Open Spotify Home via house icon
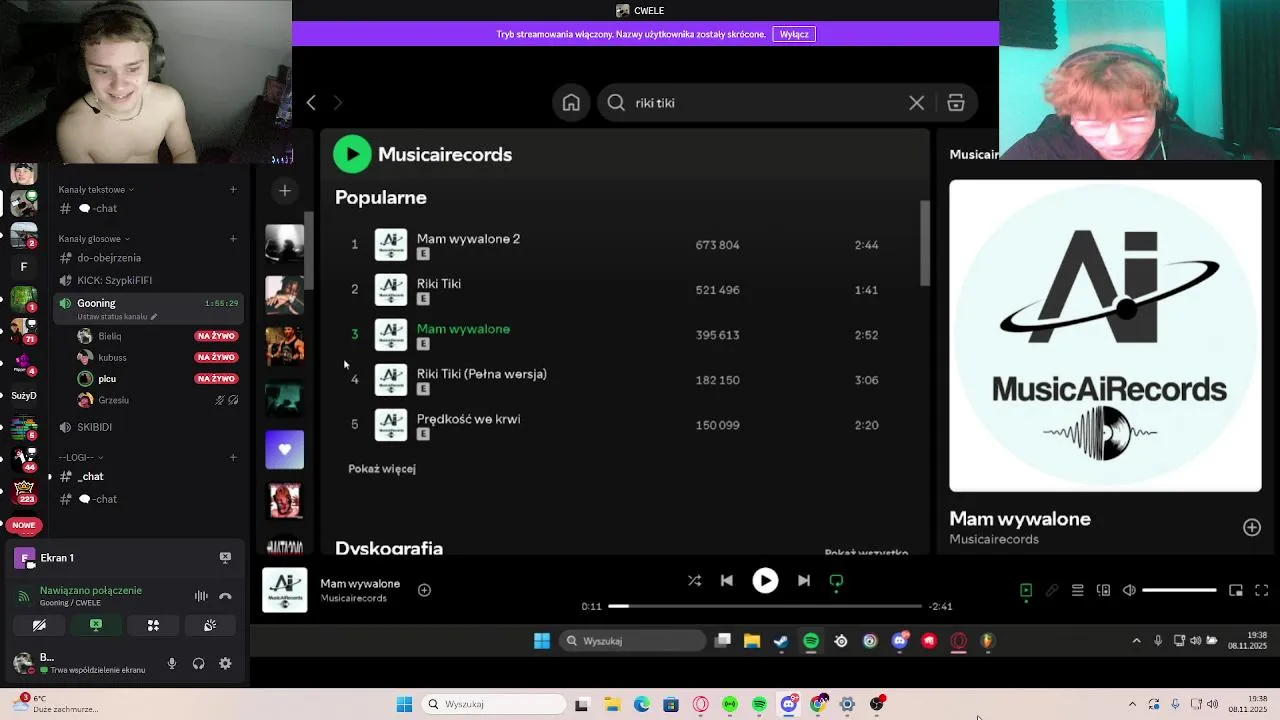This screenshot has width=1280, height=720. click(x=571, y=103)
